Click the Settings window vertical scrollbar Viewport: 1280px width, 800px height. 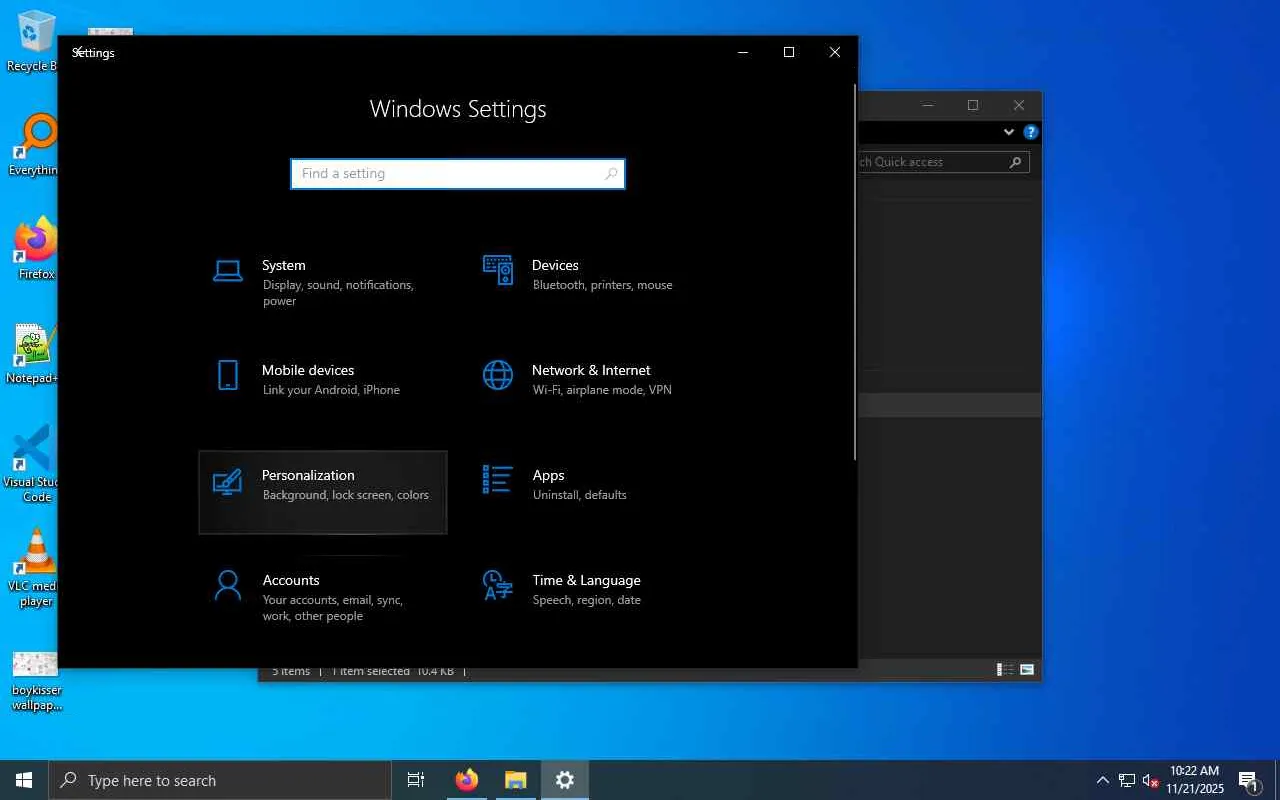coord(854,272)
